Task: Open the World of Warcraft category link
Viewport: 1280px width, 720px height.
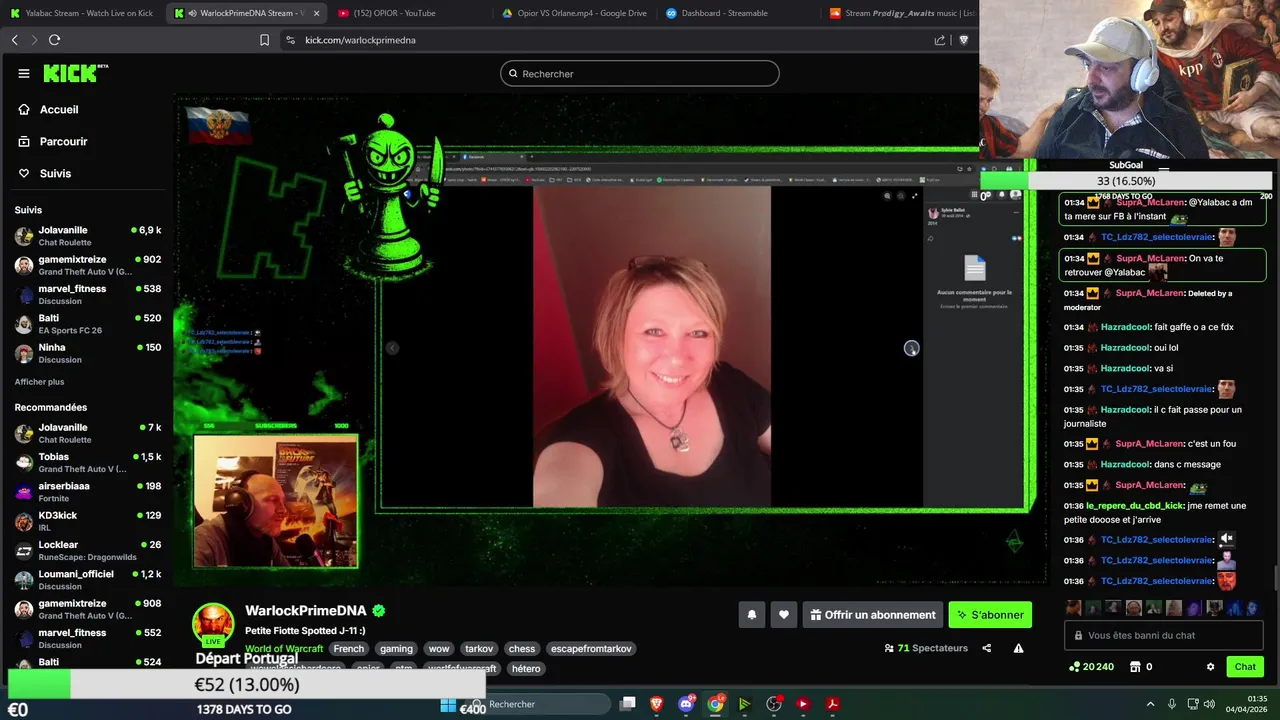Action: click(x=284, y=649)
